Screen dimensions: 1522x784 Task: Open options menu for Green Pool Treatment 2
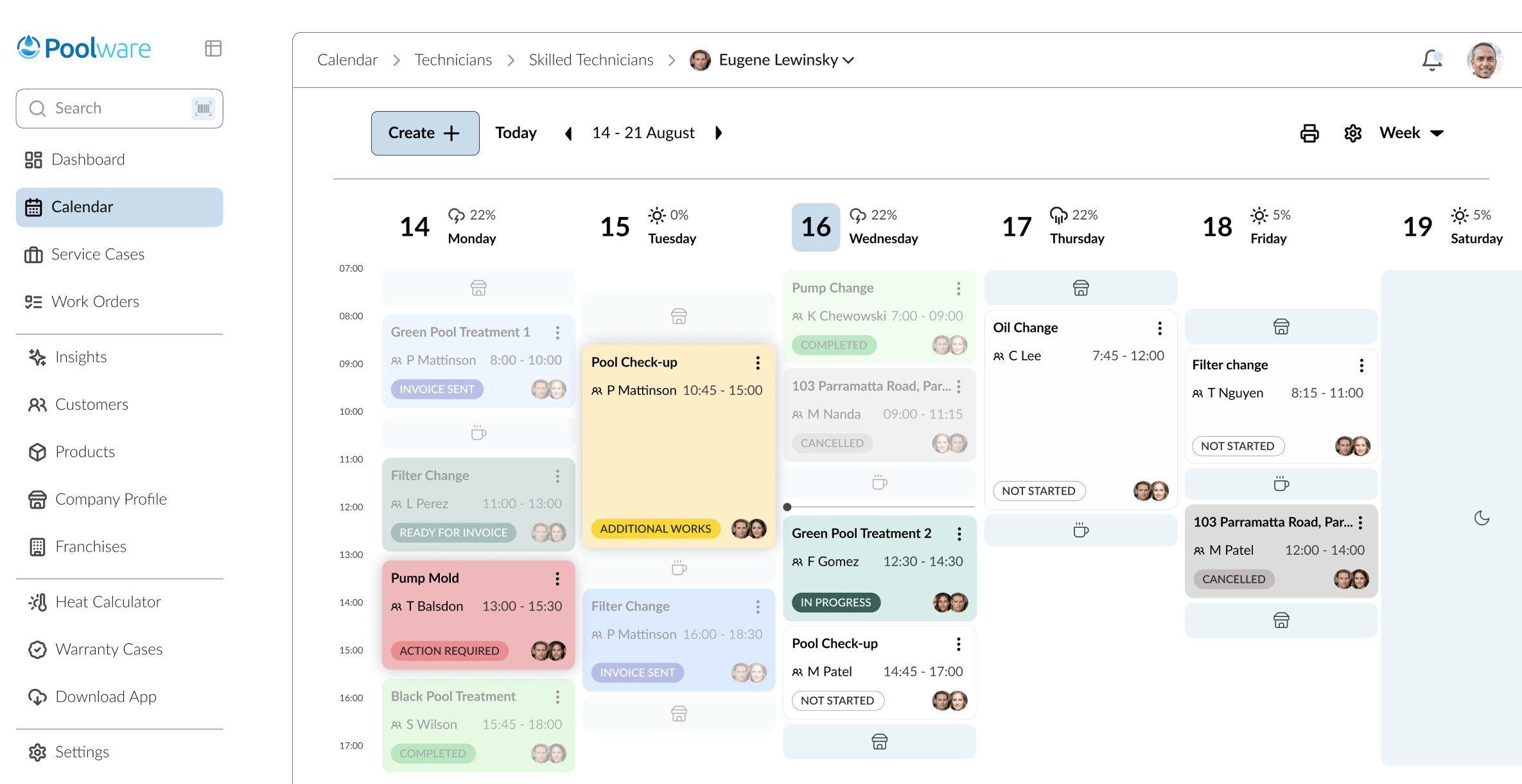coord(959,534)
